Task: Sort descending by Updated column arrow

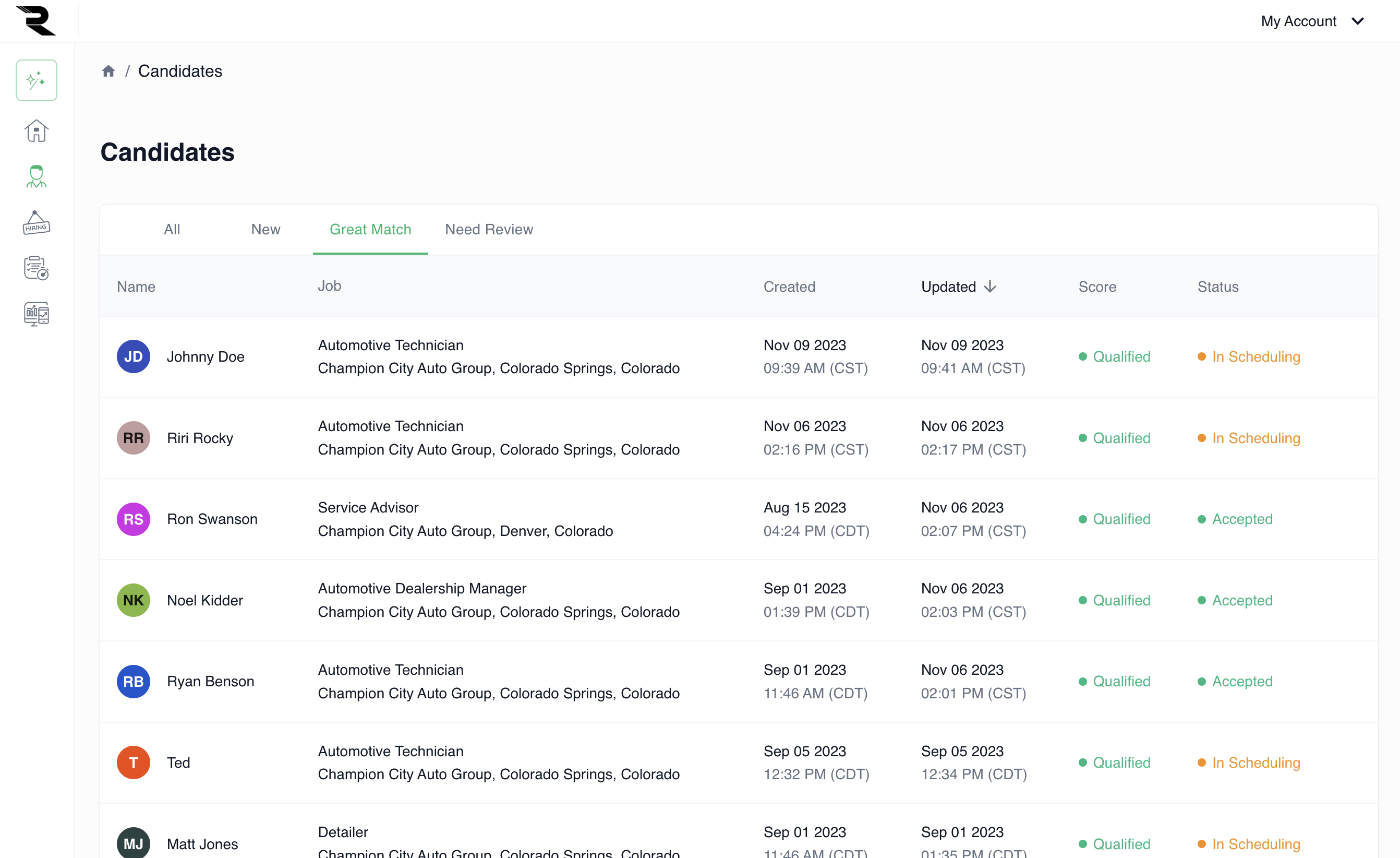Action: (x=990, y=287)
